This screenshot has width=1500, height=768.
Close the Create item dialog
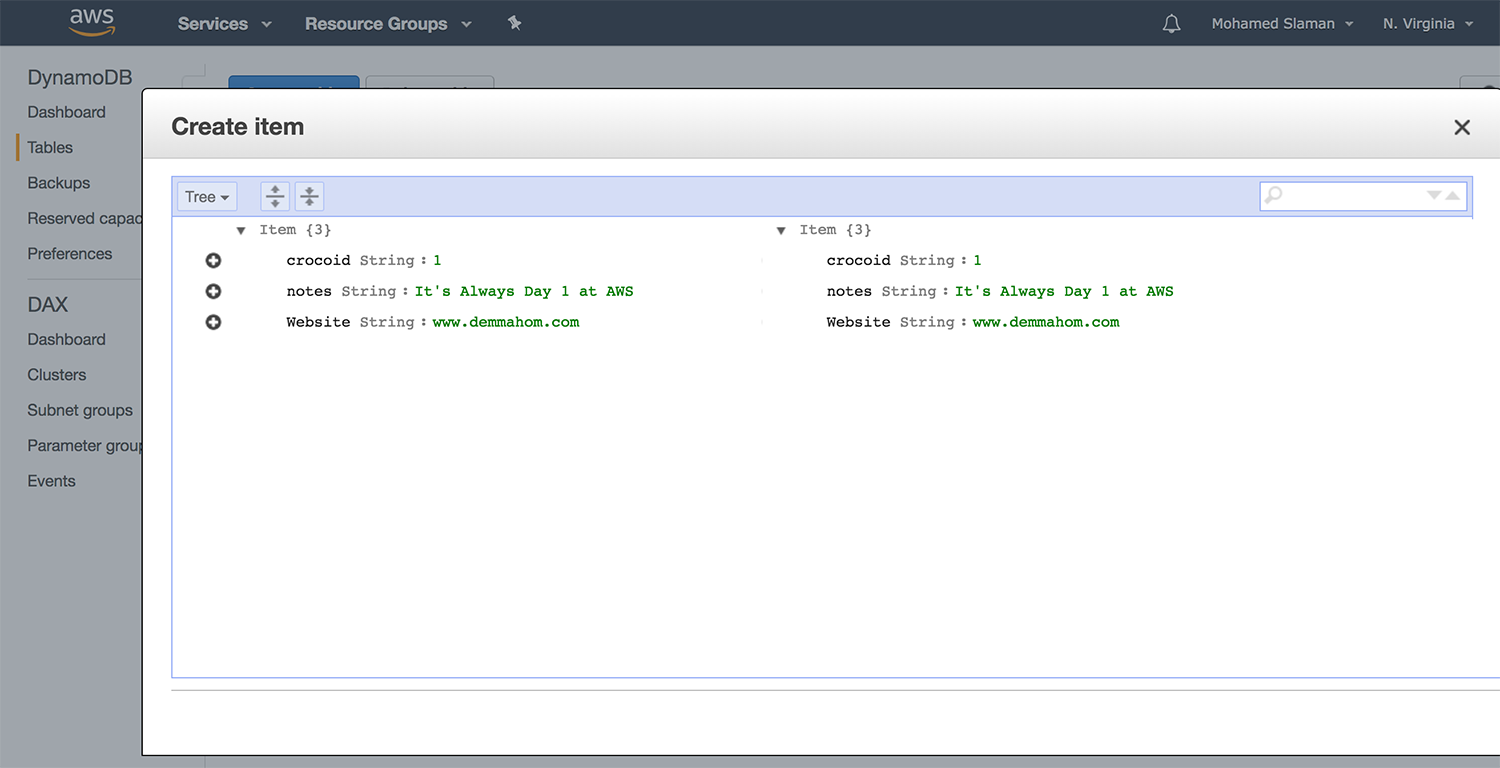click(x=1462, y=127)
